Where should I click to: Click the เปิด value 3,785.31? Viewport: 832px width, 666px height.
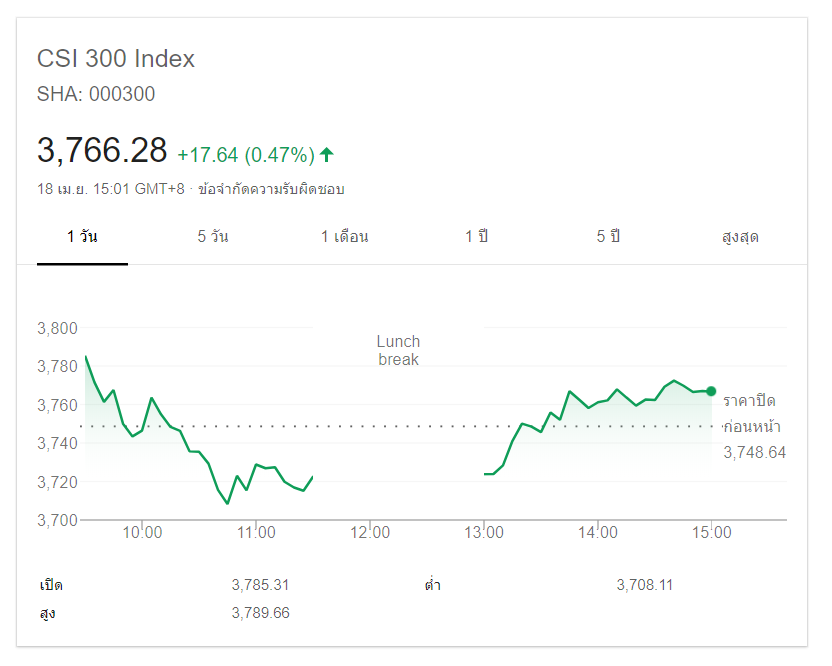coord(260,585)
